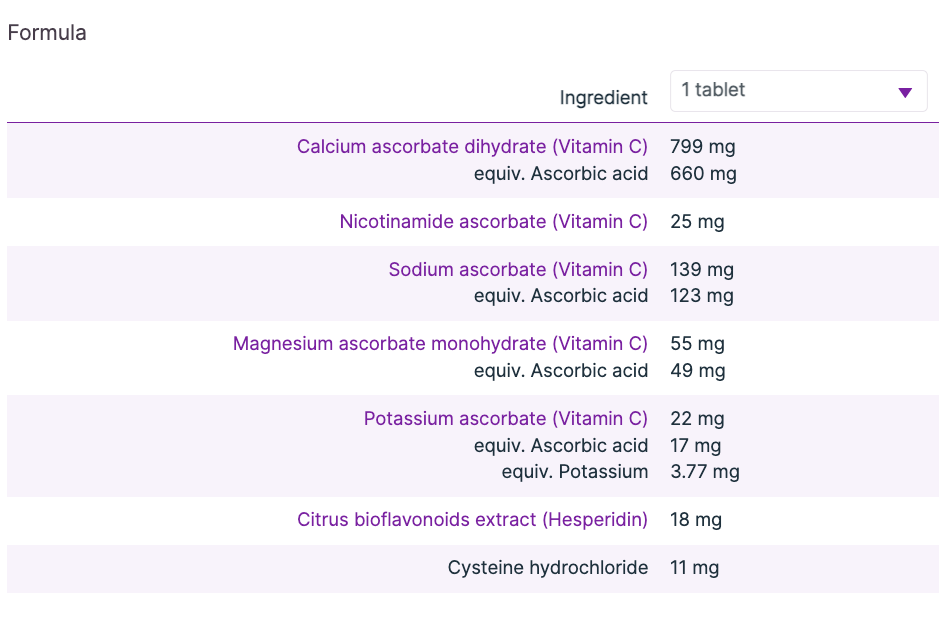Viewport: 950px width, 618px height.
Task: Click the Cysteine hydrochloride ingredient text
Action: pyautogui.click(x=547, y=568)
